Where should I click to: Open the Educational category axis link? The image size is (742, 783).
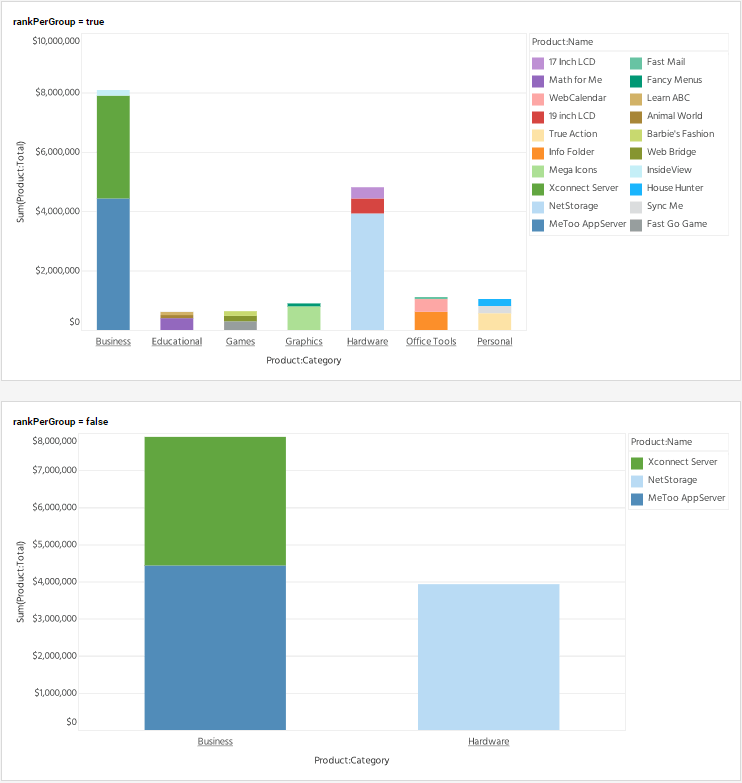(177, 342)
